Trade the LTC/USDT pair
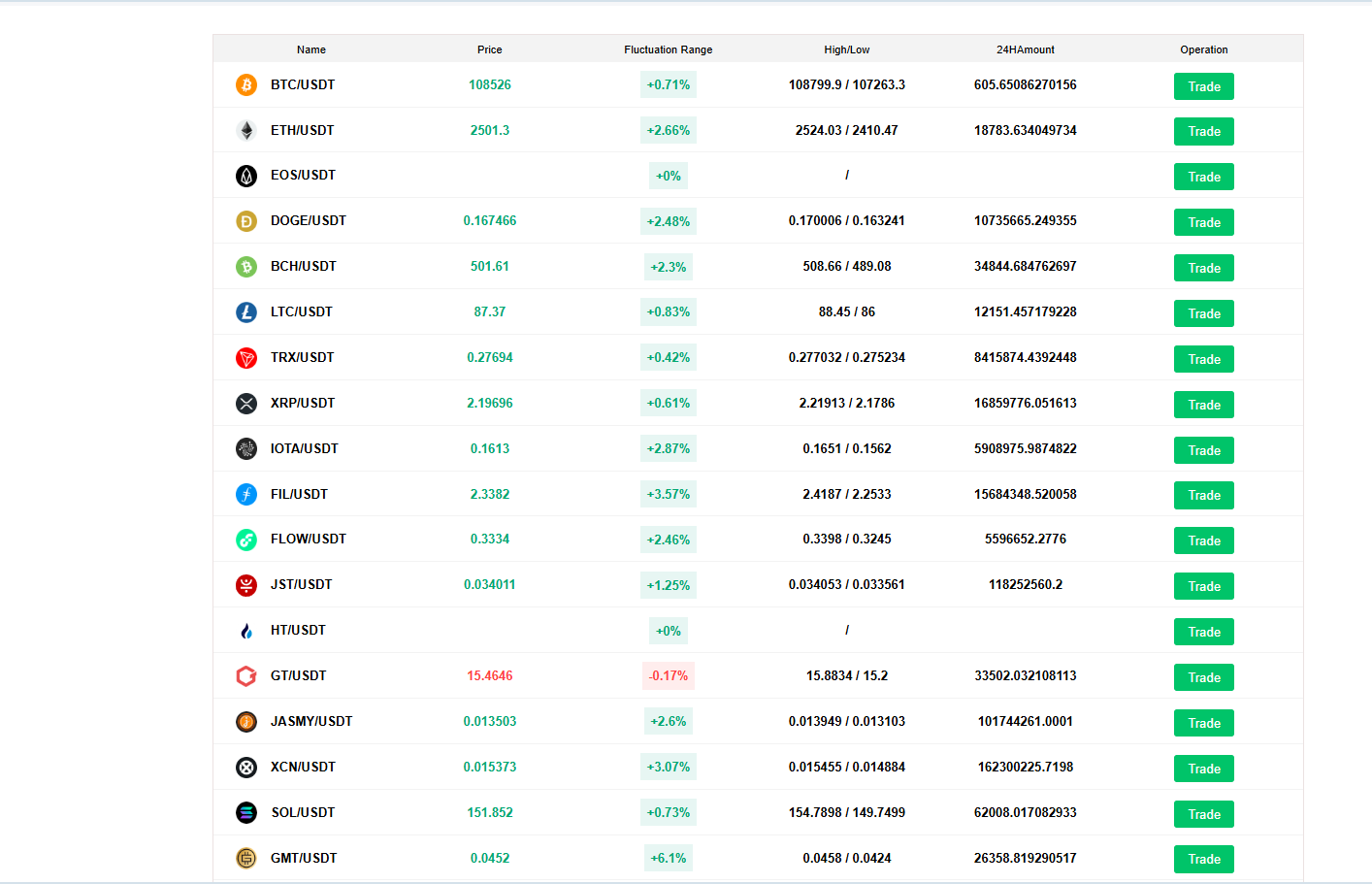 point(1204,313)
